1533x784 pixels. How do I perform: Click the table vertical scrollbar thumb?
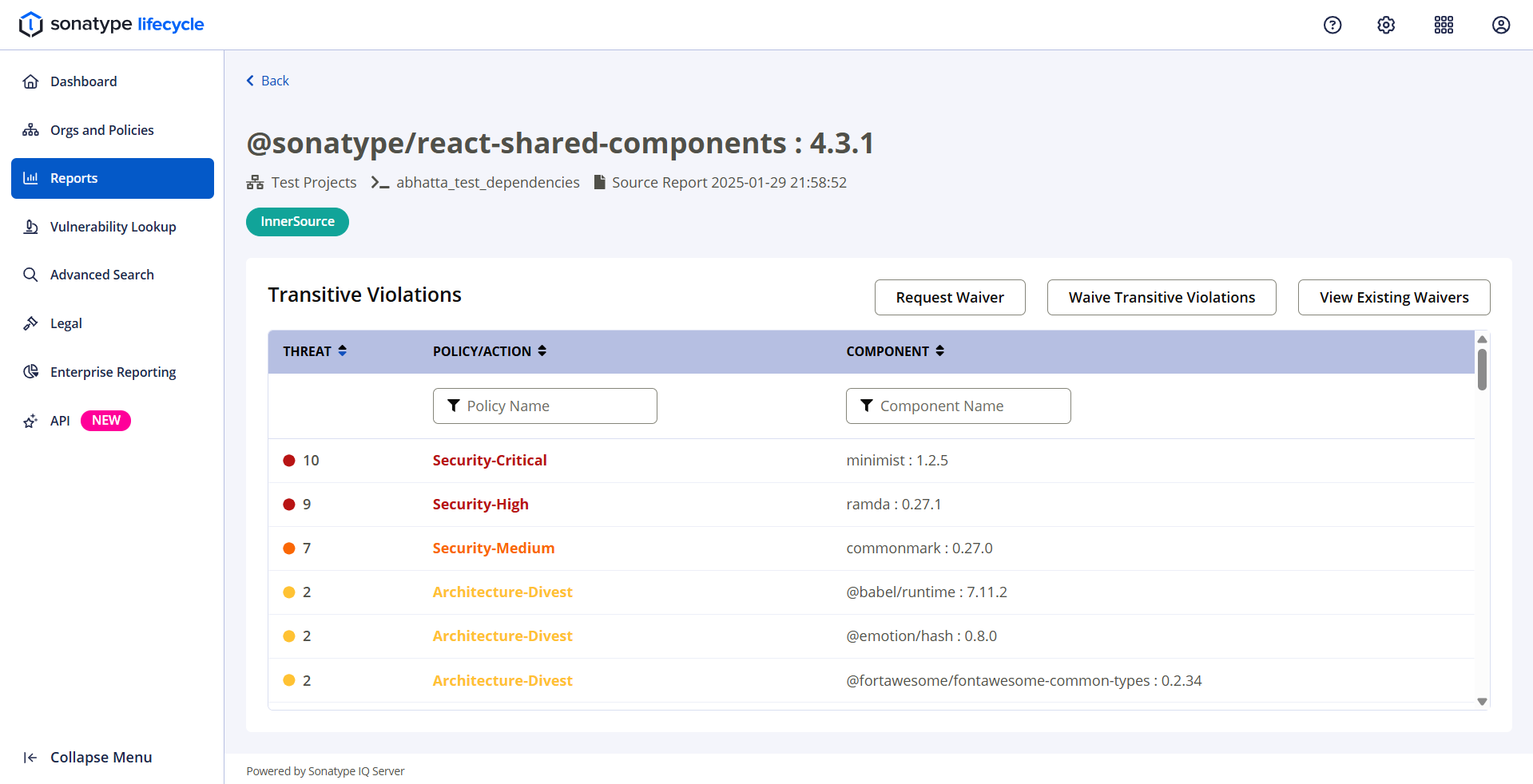pos(1482,370)
